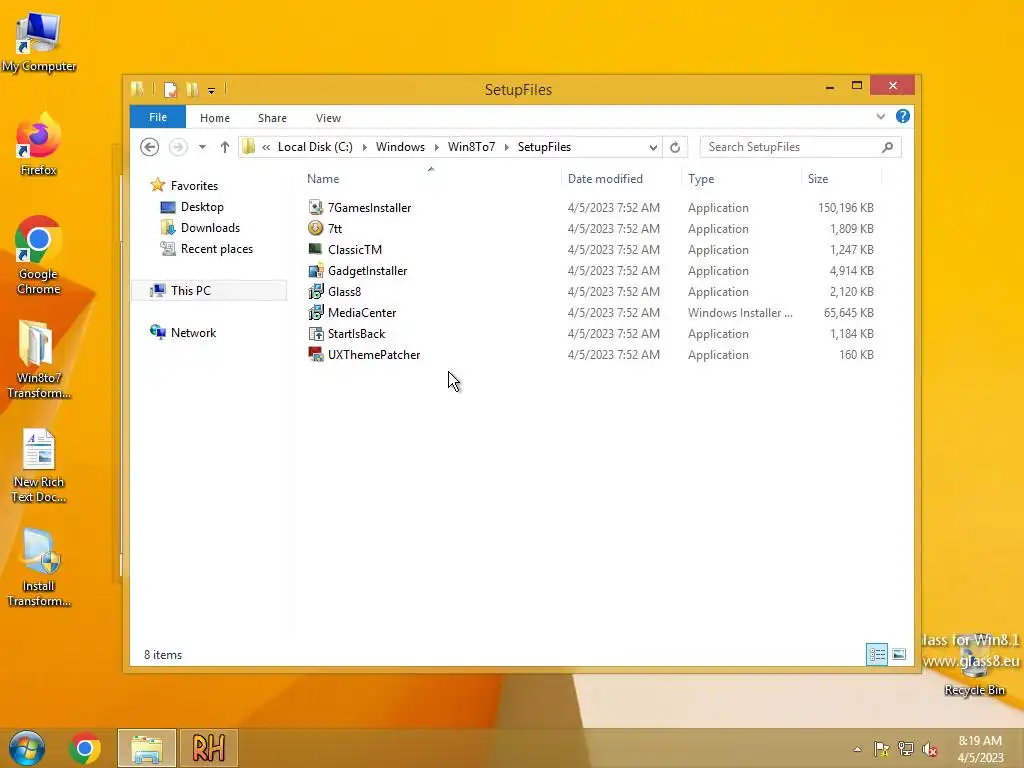Click the 7tt application icon
The height and width of the screenshot is (768, 1024).
[x=315, y=229]
